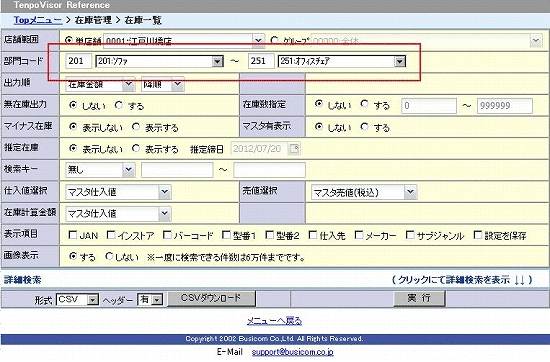Check the メーカー checkbox

click(359, 235)
